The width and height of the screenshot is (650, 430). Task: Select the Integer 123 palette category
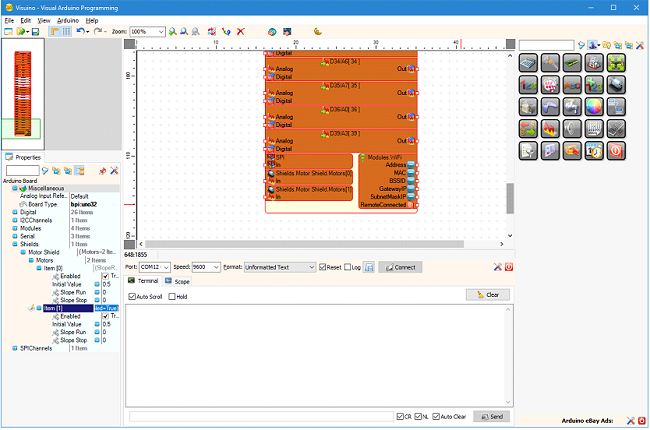(x=528, y=85)
